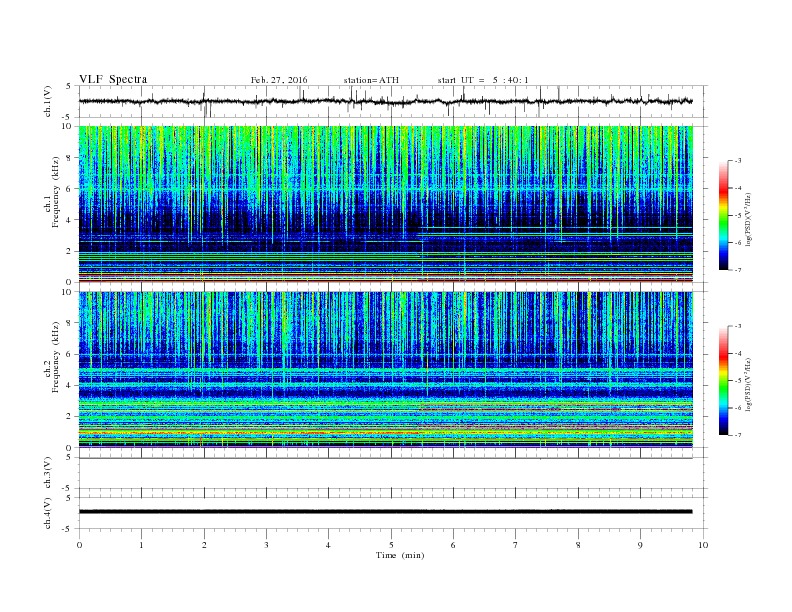Screen dimensions: 792x612
Task: Click the "8" kHz tick on ch.1 frequency axis
Action: tap(70, 158)
